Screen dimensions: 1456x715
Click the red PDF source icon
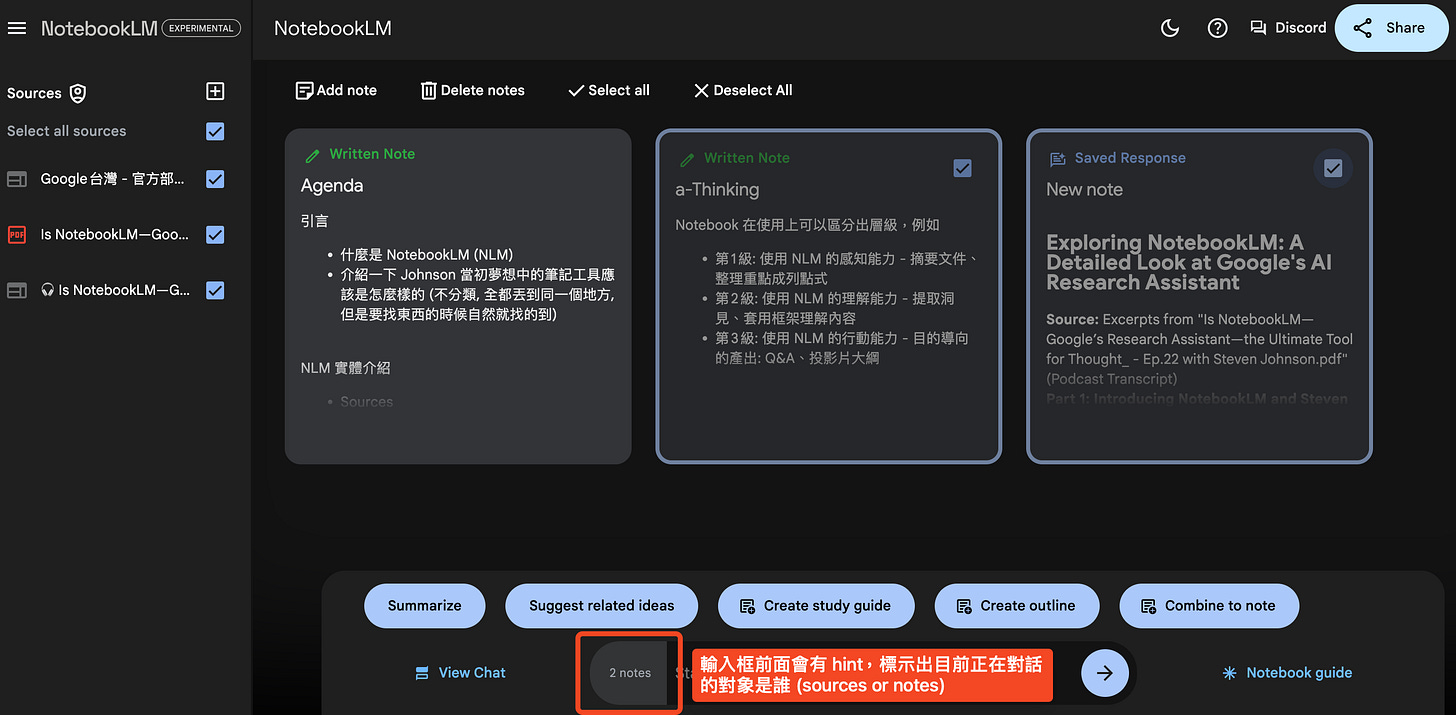16,235
